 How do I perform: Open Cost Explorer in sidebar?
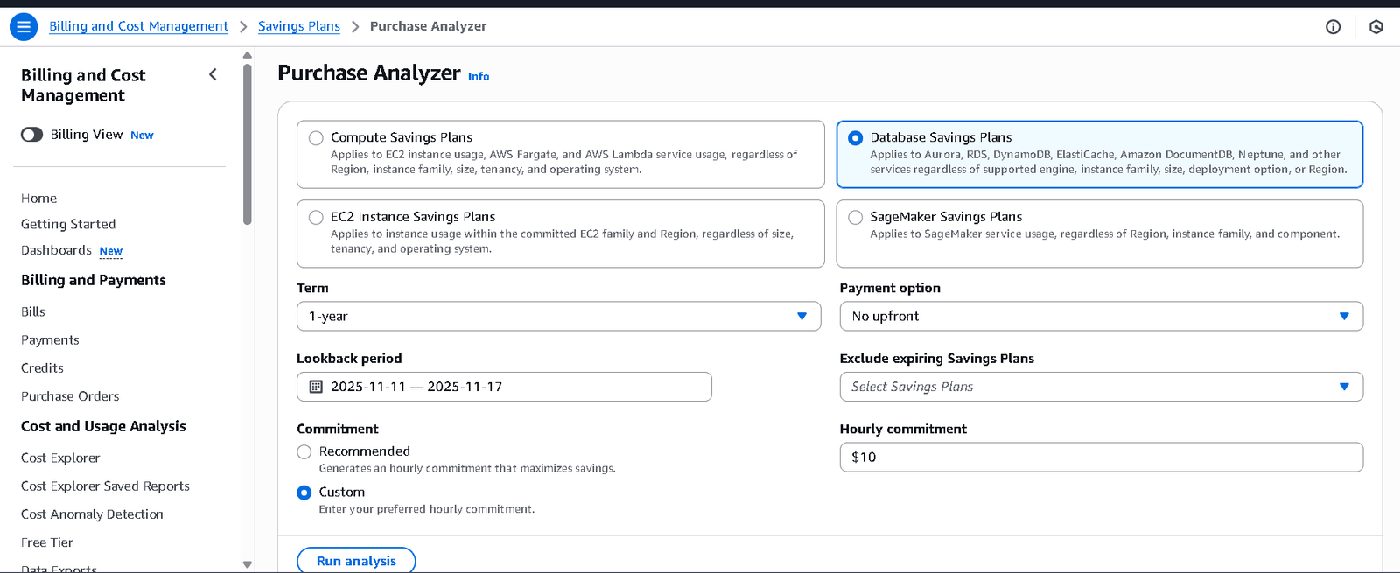(x=61, y=458)
